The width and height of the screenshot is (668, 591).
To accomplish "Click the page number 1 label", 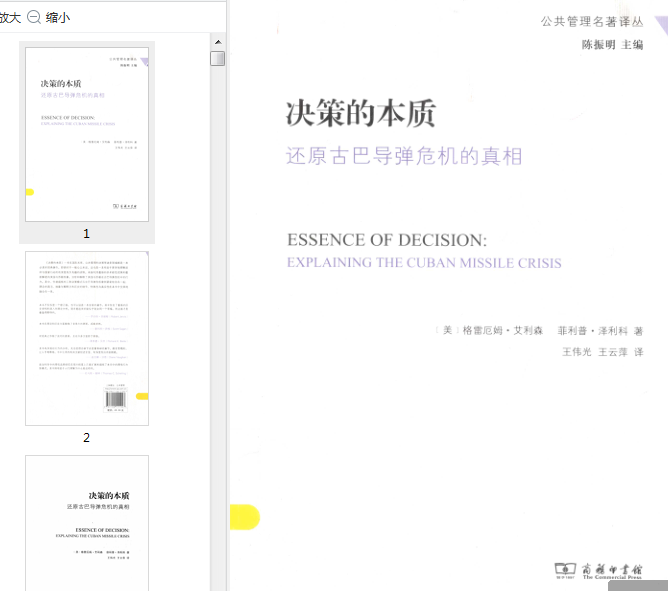I will tap(86, 234).
